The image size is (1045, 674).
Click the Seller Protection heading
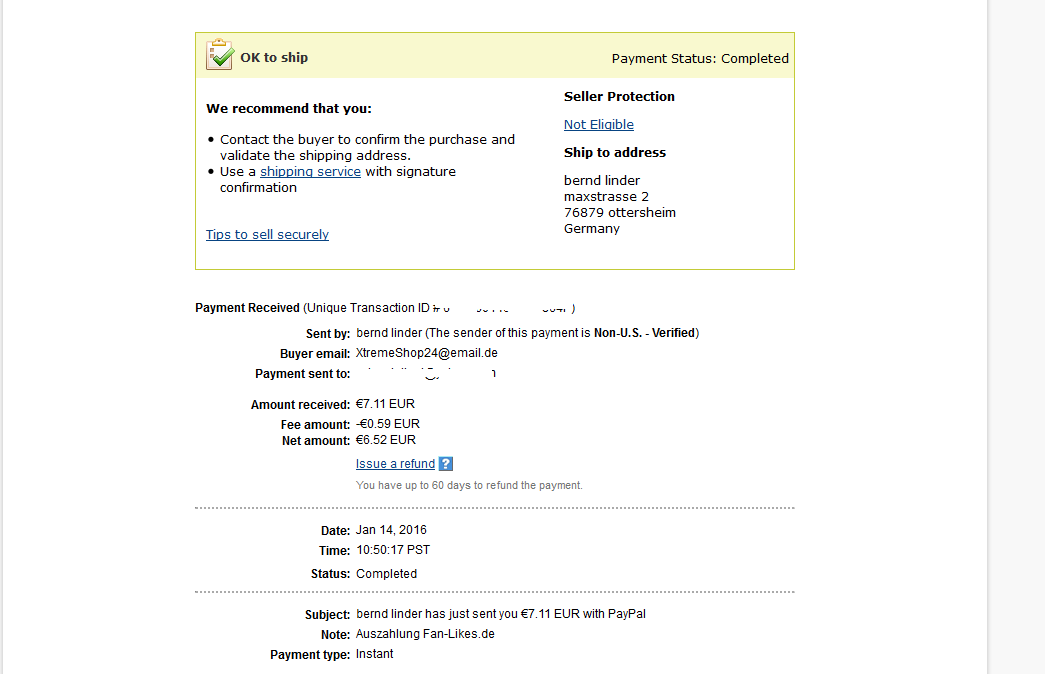619,97
